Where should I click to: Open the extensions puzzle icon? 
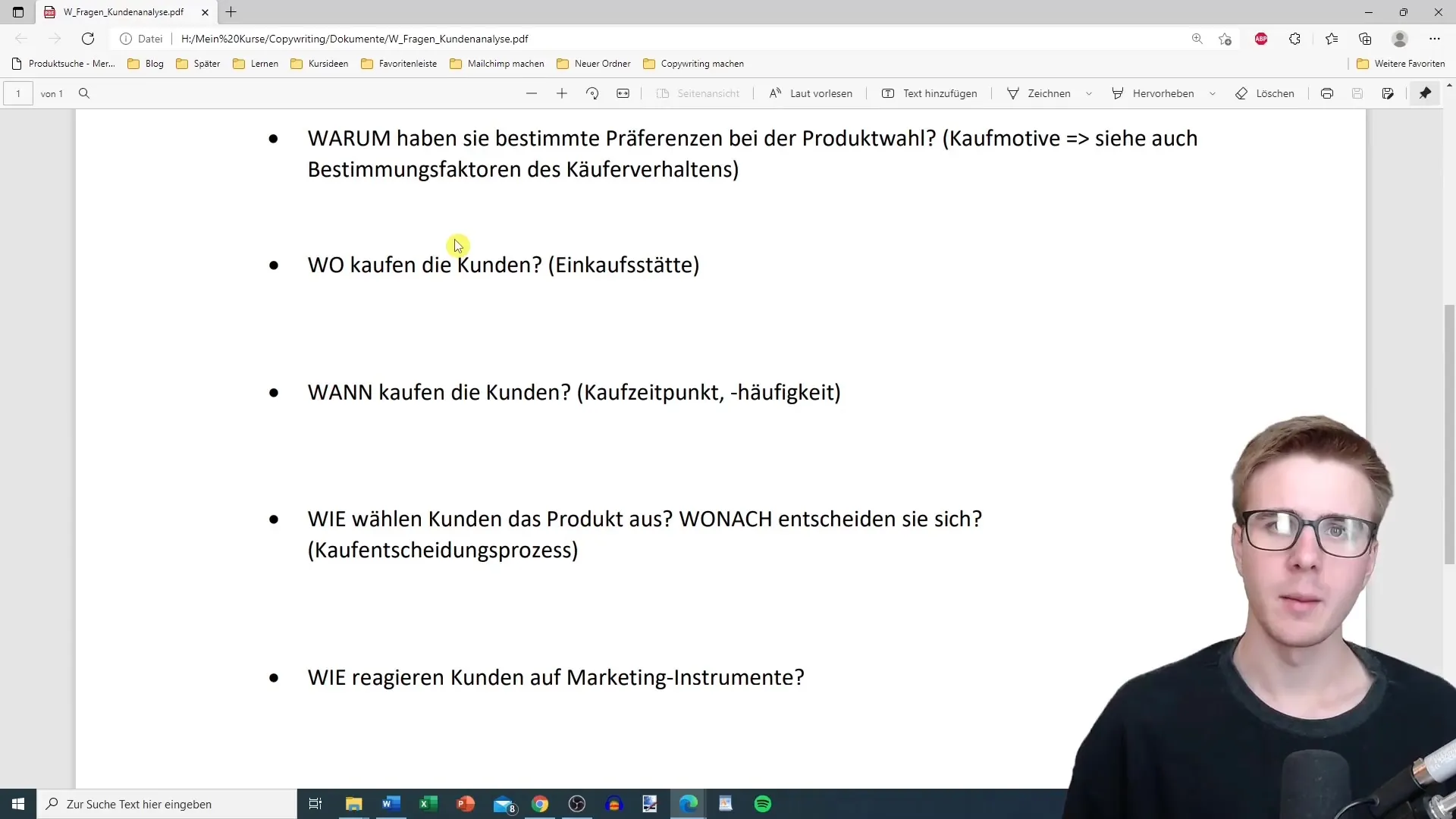click(1294, 39)
